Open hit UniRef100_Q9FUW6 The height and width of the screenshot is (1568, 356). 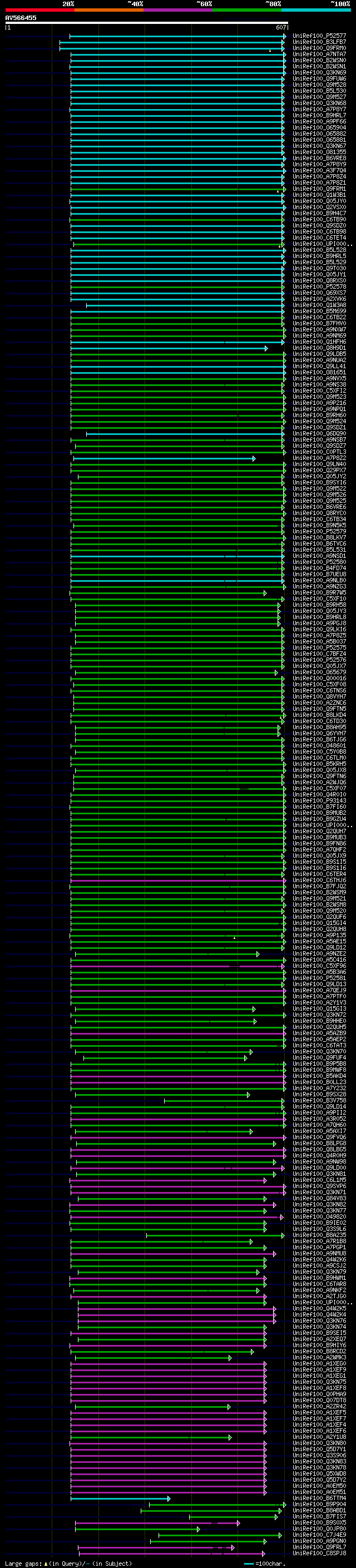tap(319, 78)
